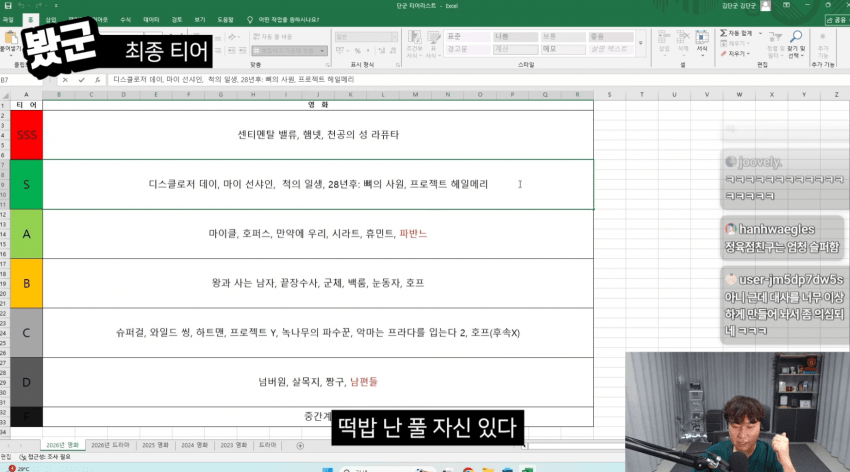Switch to the 데이터 ribbon tab

tap(151, 20)
